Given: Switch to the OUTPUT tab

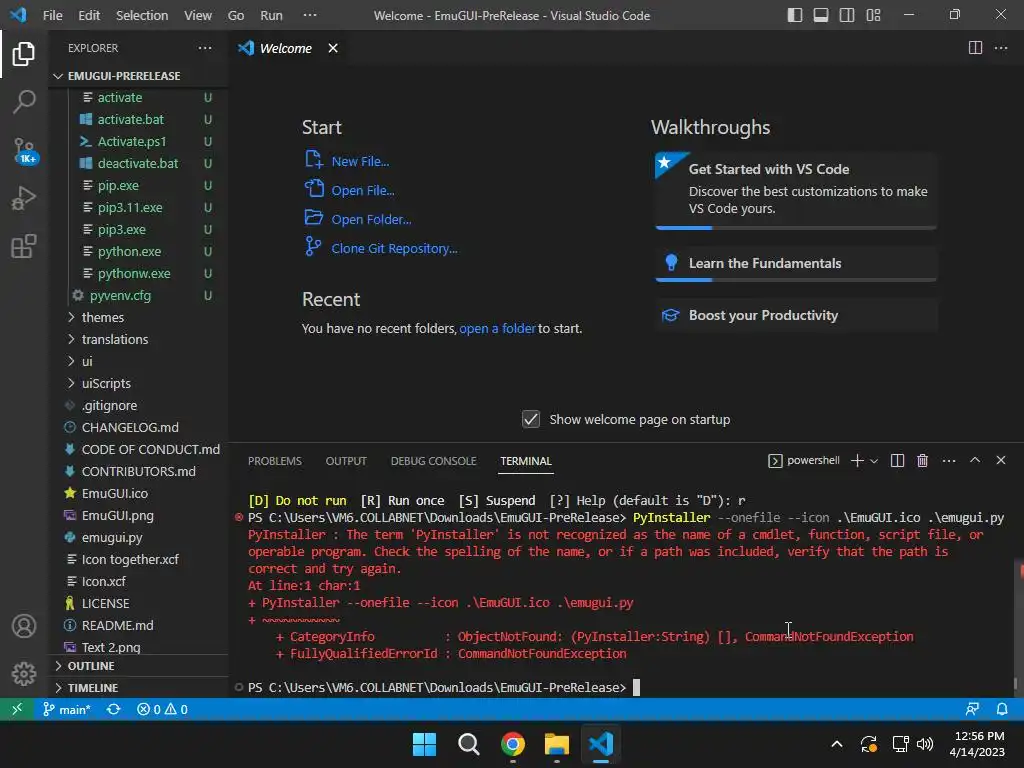Looking at the screenshot, I should 346,461.
